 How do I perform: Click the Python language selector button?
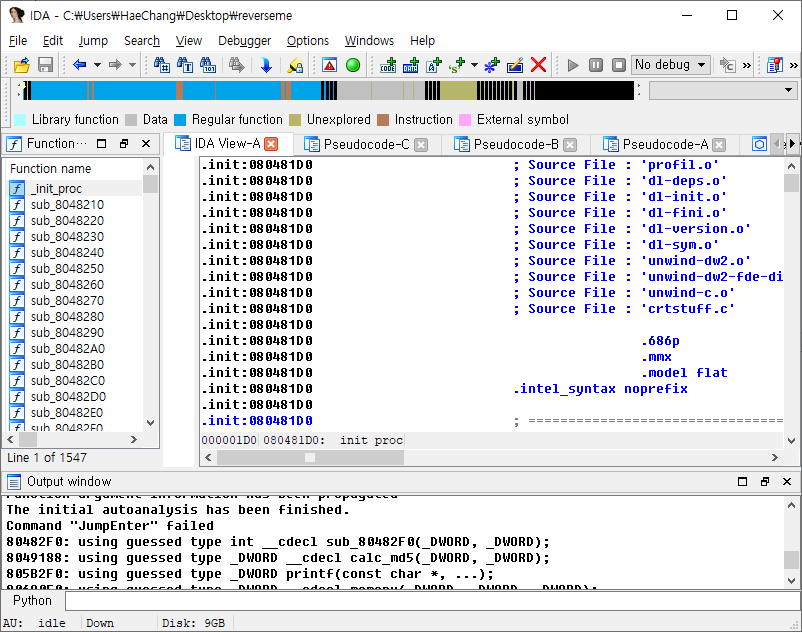click(x=32, y=601)
